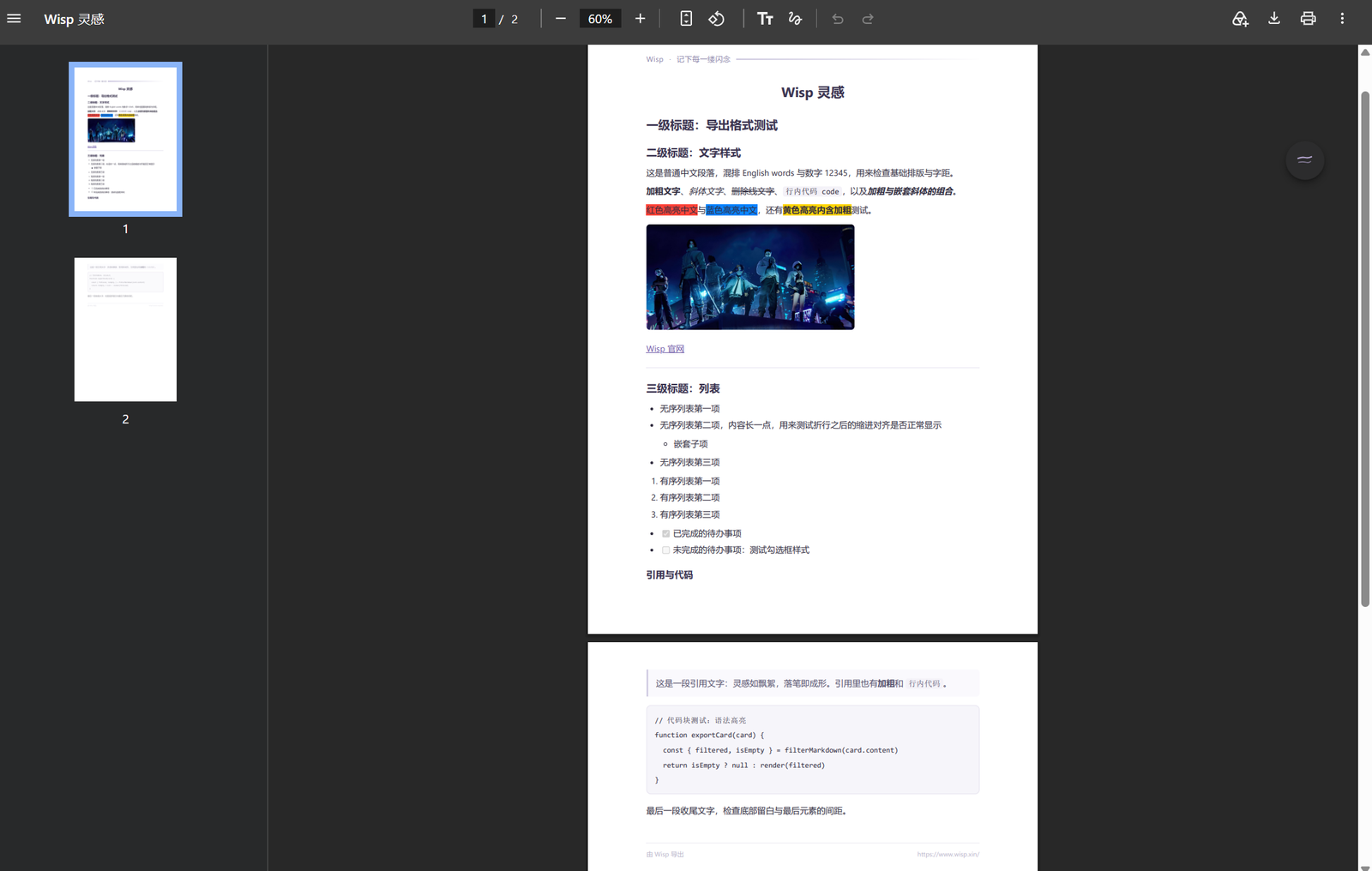Click the code line const { filtered, isEmpty }
1372x871 pixels.
coord(780,750)
